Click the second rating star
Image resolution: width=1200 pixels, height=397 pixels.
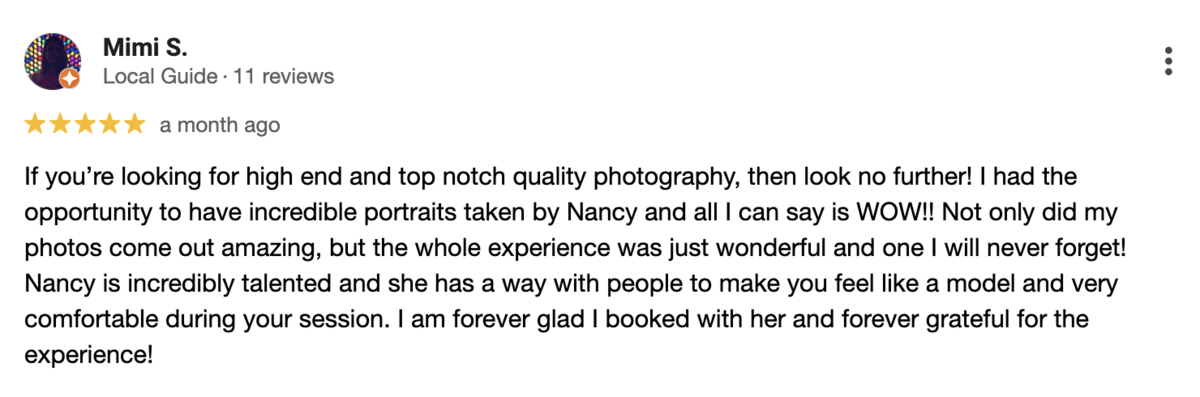(60, 125)
